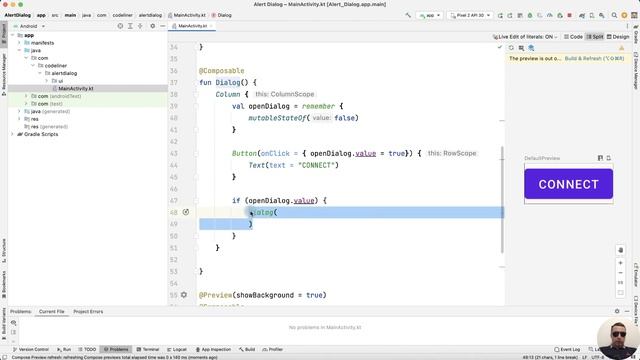Click the editor vertical scrollbar

[502, 199]
